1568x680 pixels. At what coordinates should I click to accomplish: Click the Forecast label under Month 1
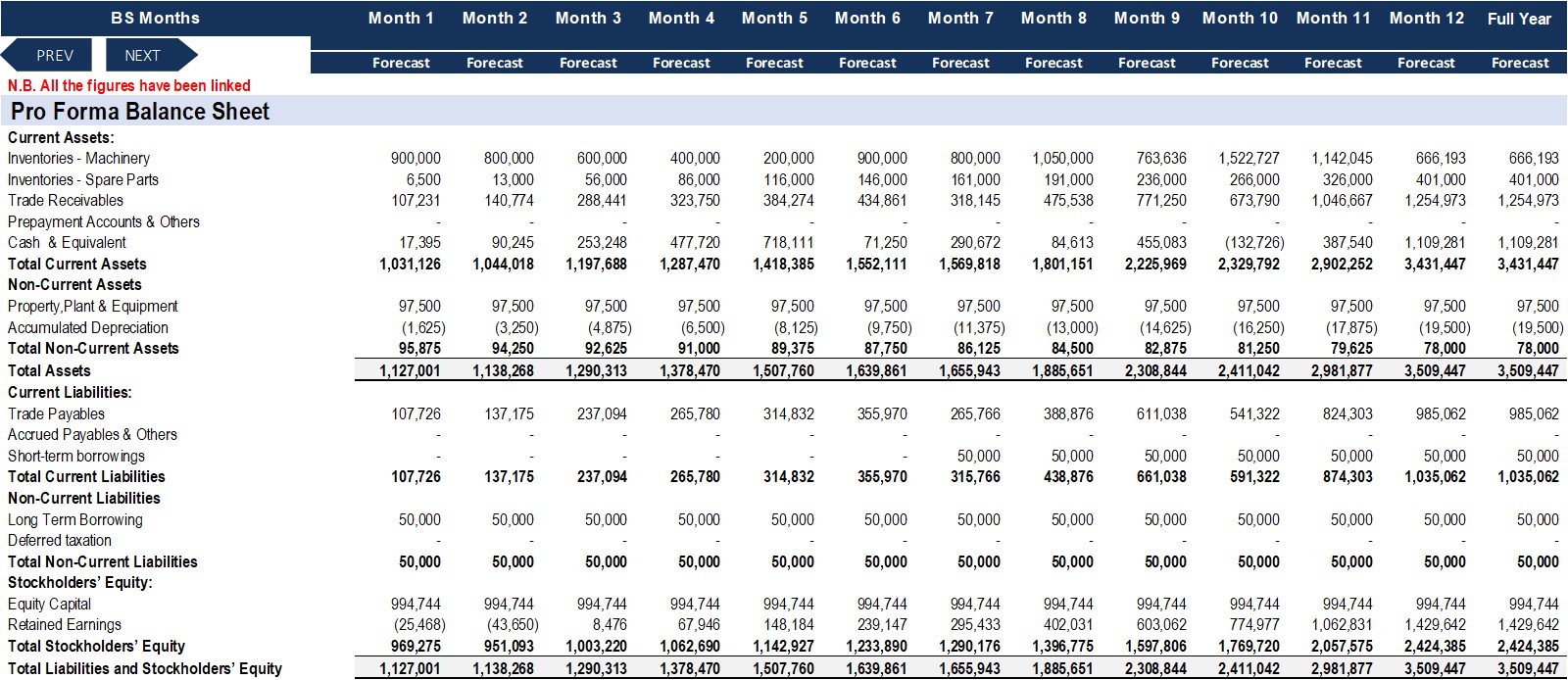click(401, 63)
